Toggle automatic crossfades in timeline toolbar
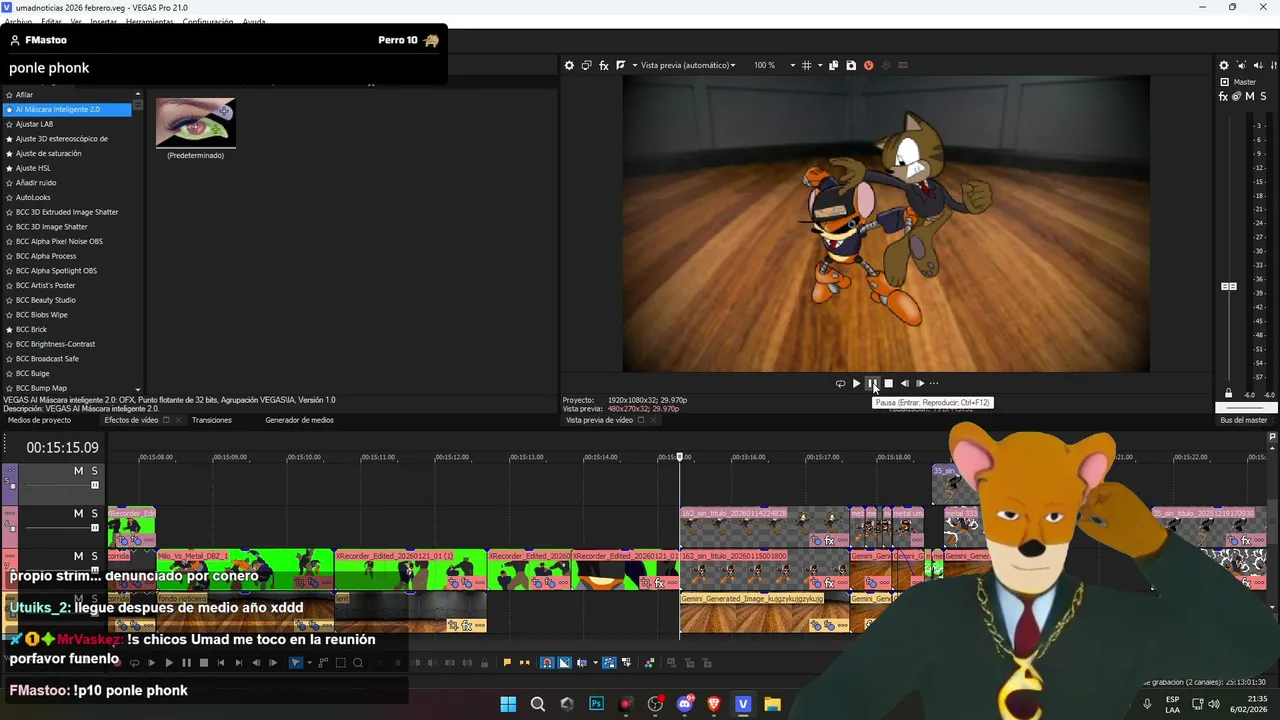The height and width of the screenshot is (720, 1280). click(565, 662)
